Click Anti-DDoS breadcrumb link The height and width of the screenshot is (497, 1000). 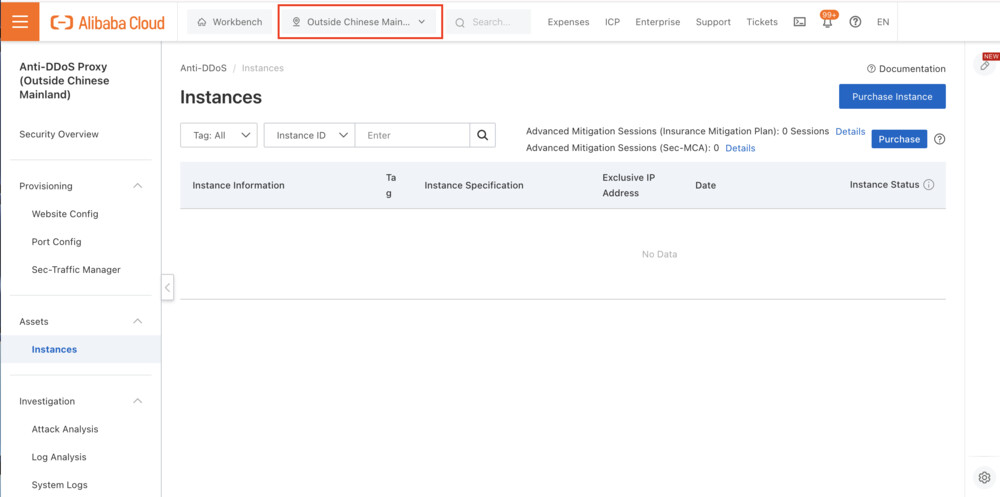click(x=203, y=68)
